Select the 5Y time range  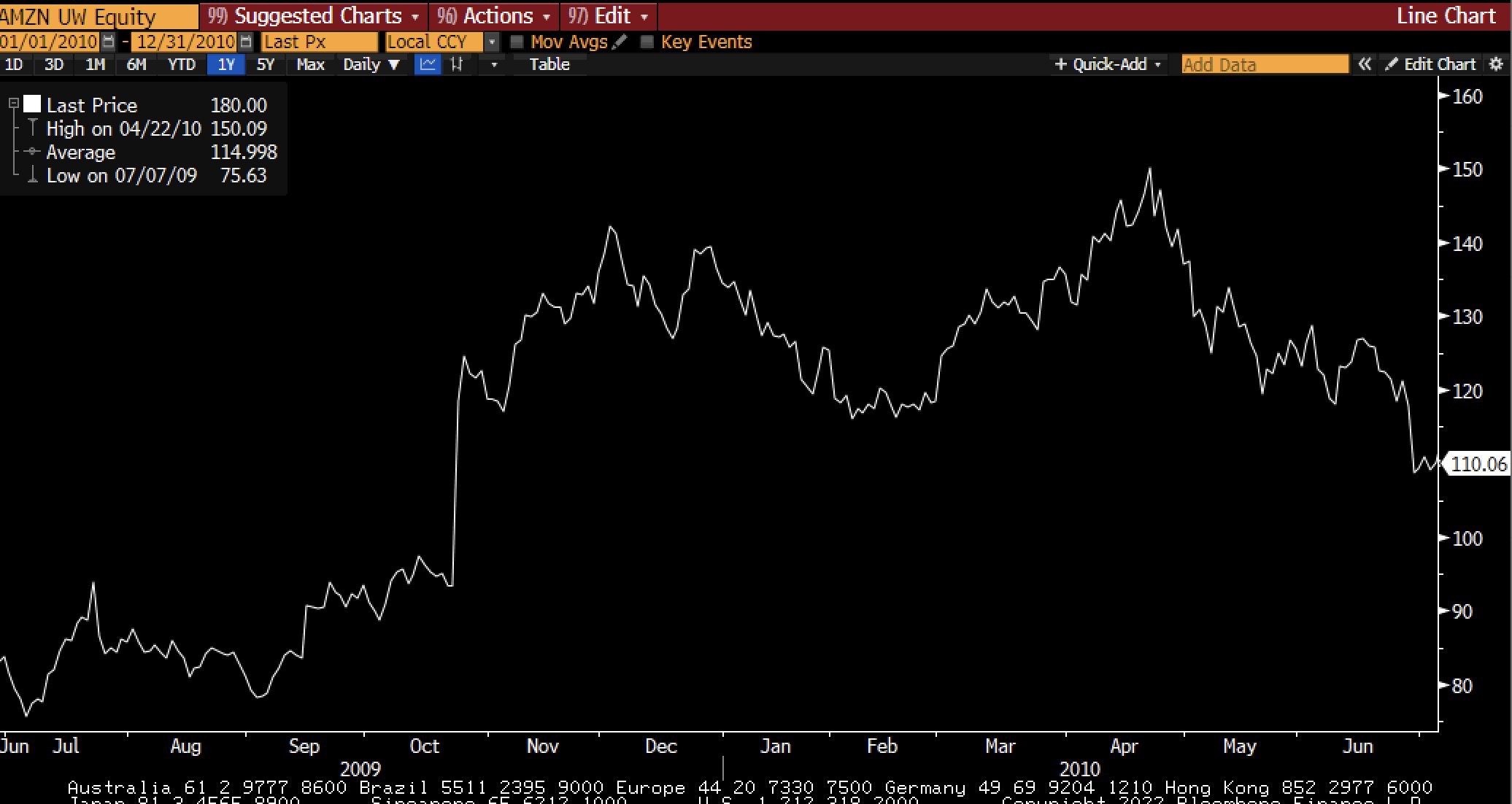(266, 64)
